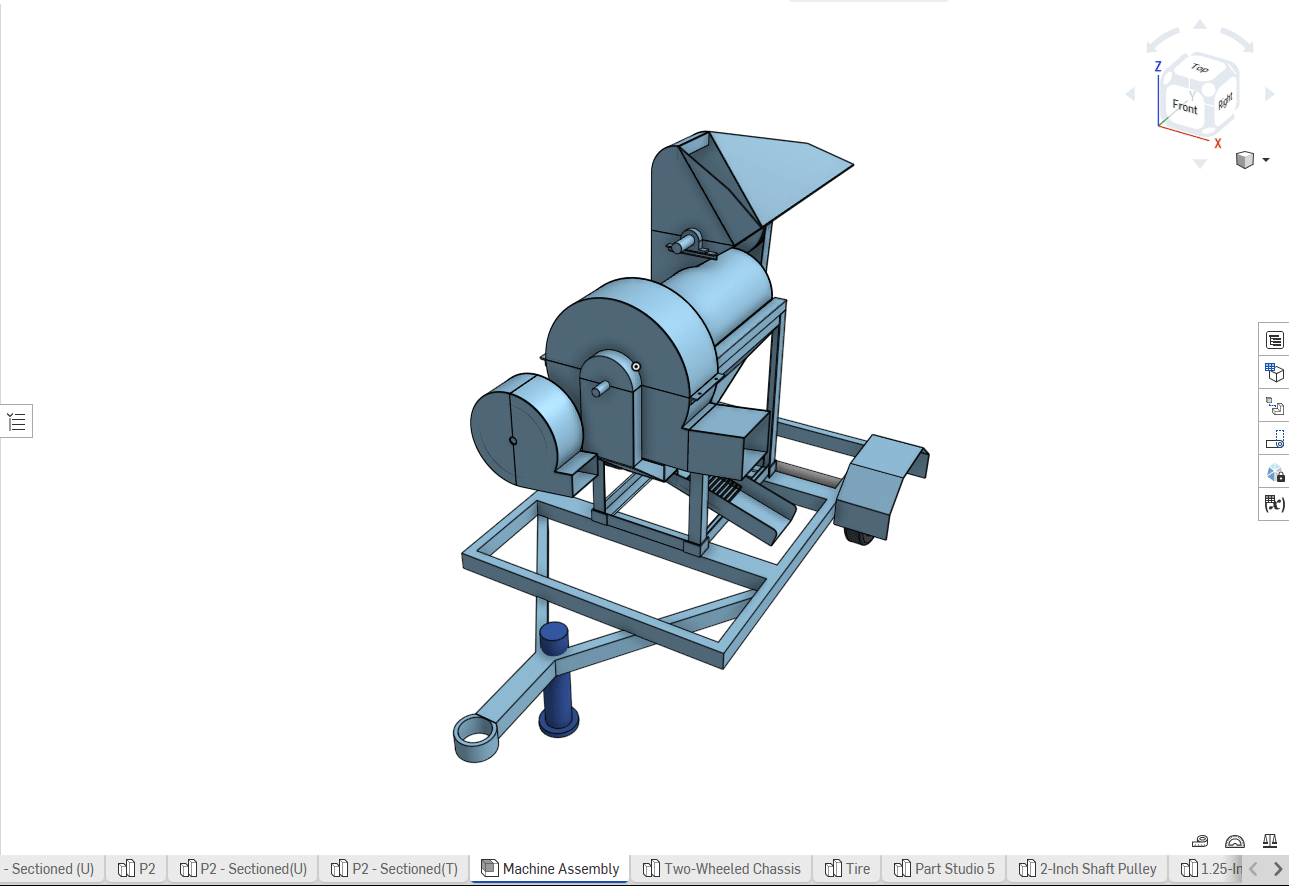
Task: Click the Mass properties scale icon
Action: coord(1269,841)
